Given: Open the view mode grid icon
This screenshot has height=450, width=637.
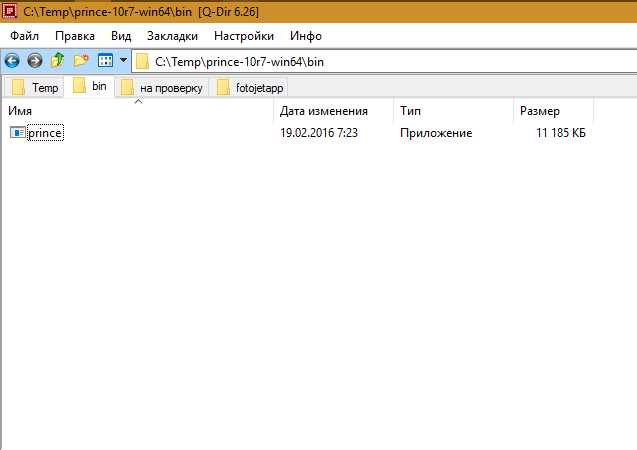Looking at the screenshot, I should pyautogui.click(x=106, y=61).
